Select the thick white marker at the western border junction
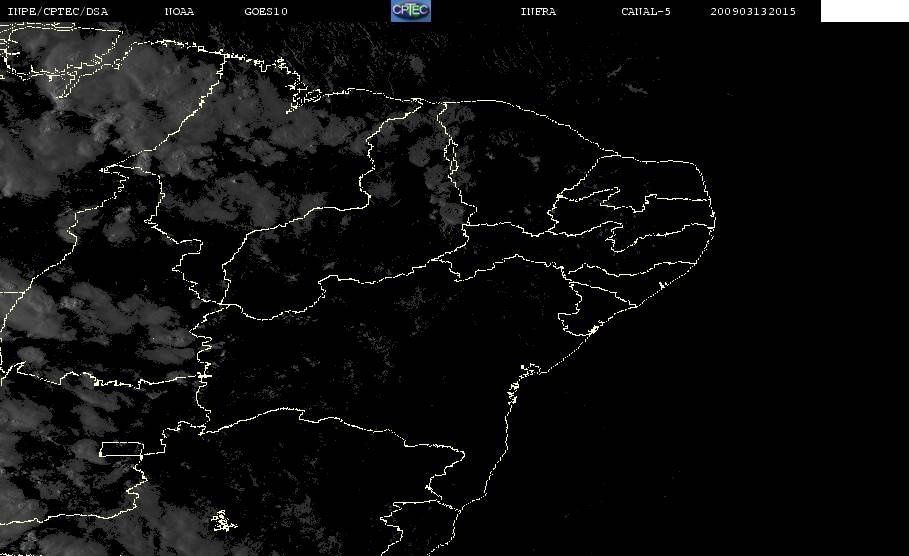909x556 pixels. 204,376
